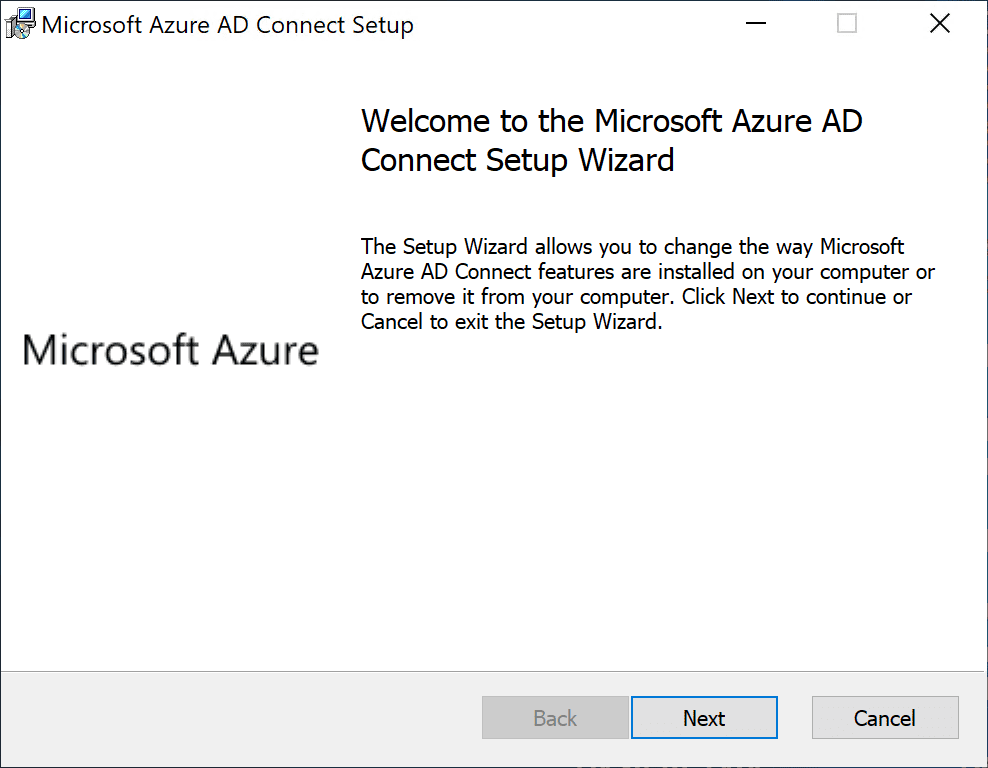Click the separator line above the footer buttons

click(494, 671)
